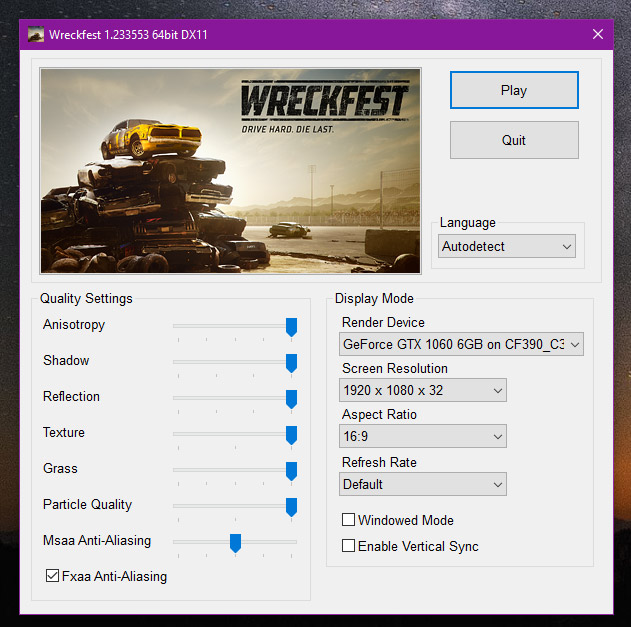
Task: Click the Wreckfest icon in title bar
Action: [x=36, y=35]
